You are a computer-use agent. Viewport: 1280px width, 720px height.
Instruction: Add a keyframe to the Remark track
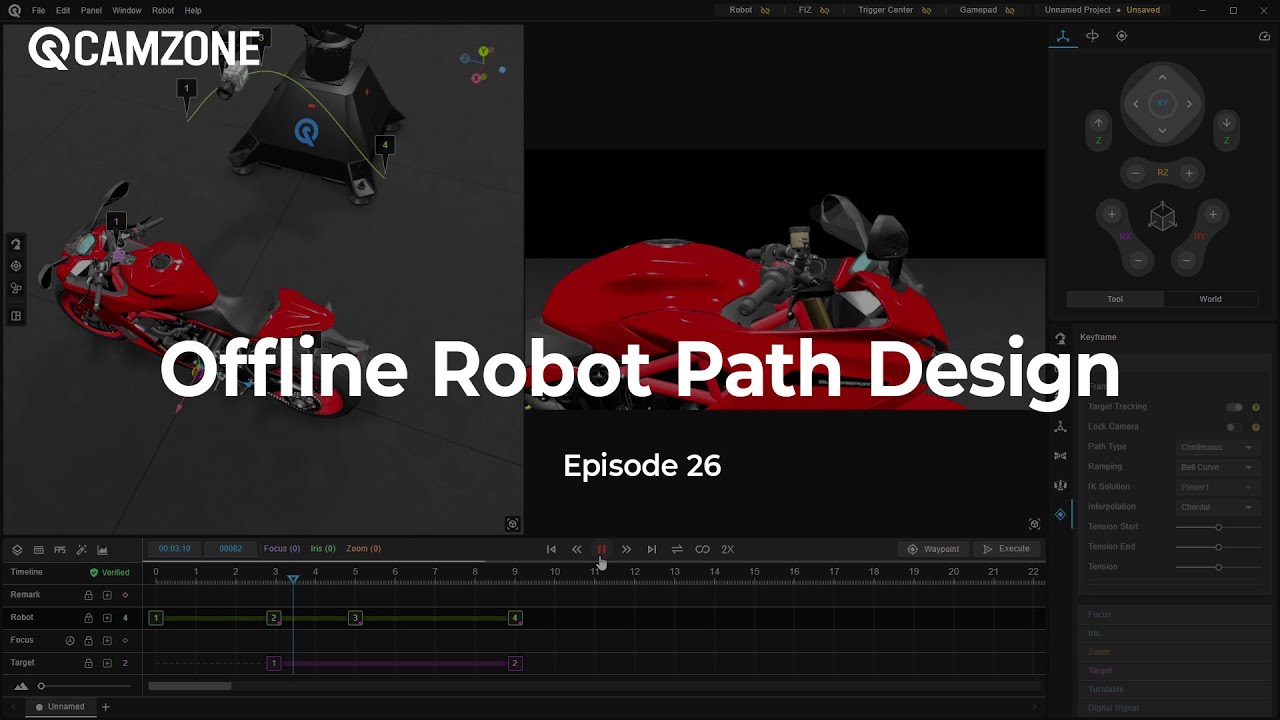tap(107, 595)
